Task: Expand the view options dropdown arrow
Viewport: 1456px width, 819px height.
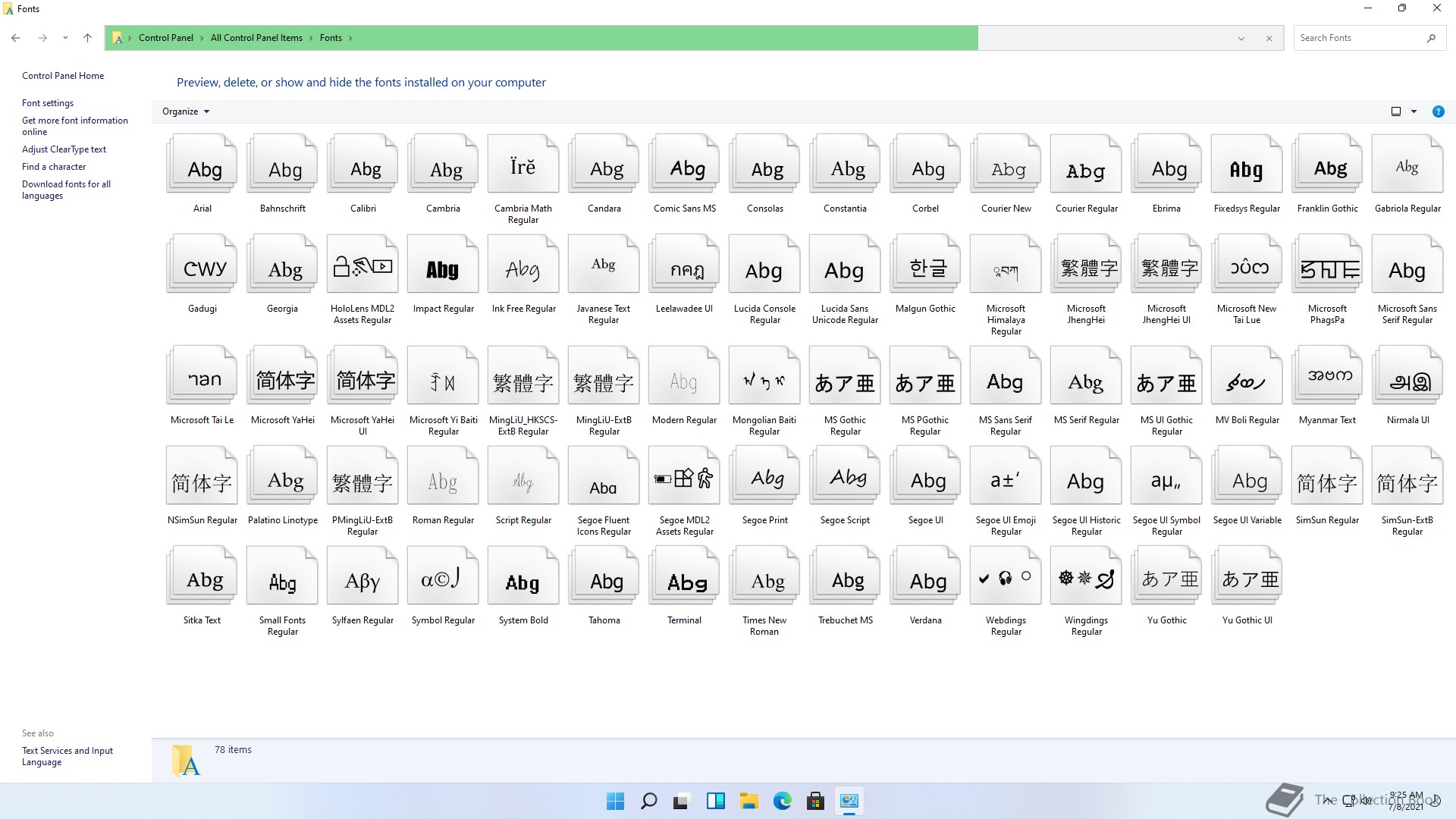Action: pos(1414,111)
